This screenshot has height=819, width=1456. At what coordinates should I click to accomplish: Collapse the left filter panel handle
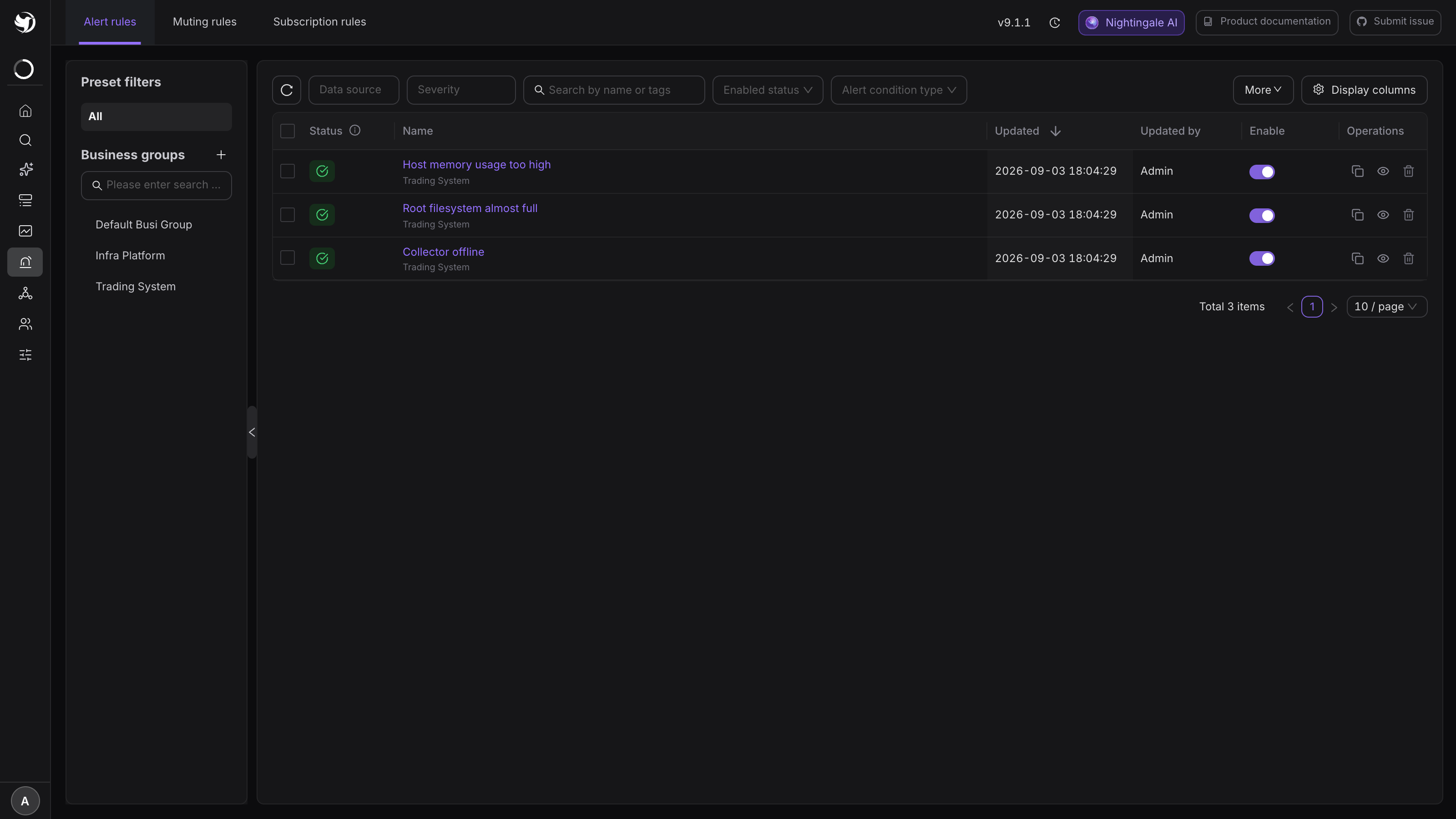(x=252, y=432)
